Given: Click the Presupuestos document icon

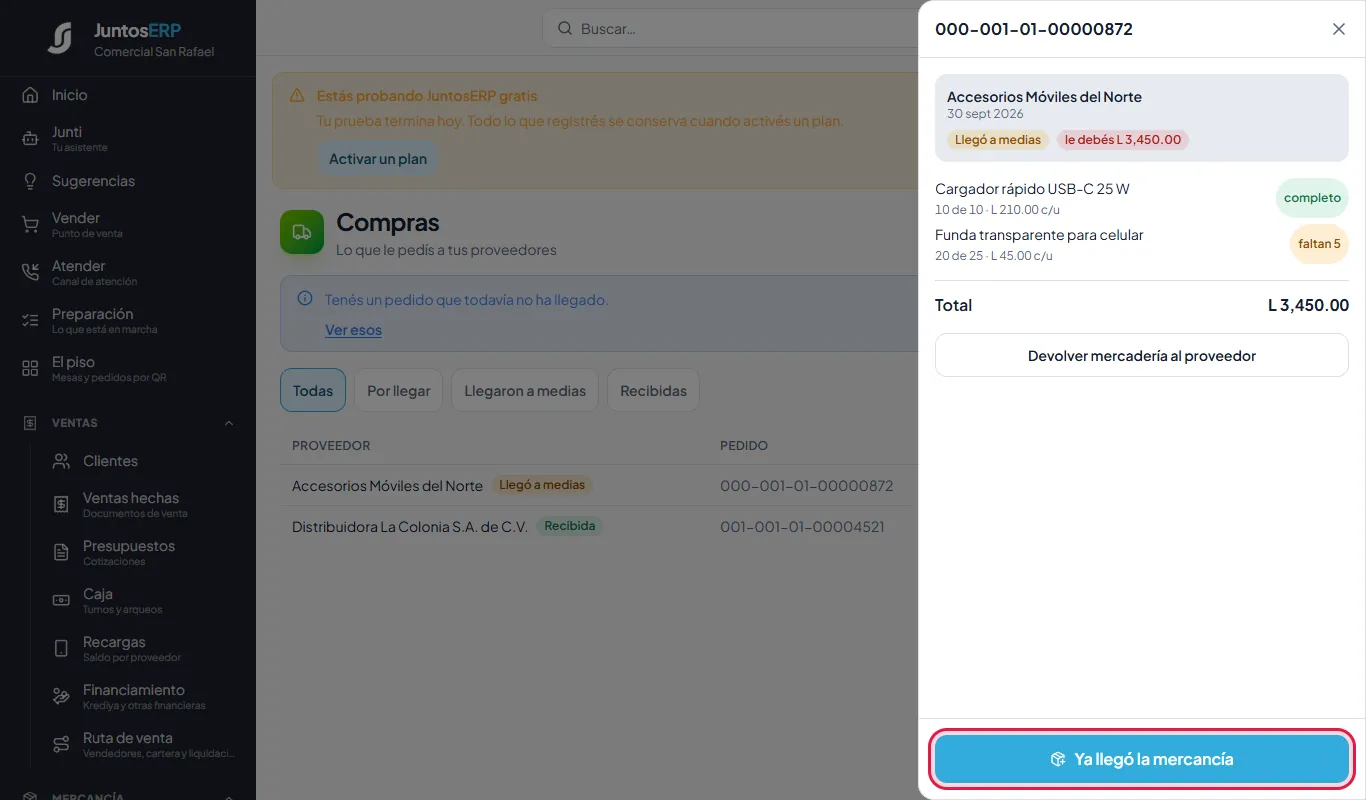Looking at the screenshot, I should (x=61, y=553).
